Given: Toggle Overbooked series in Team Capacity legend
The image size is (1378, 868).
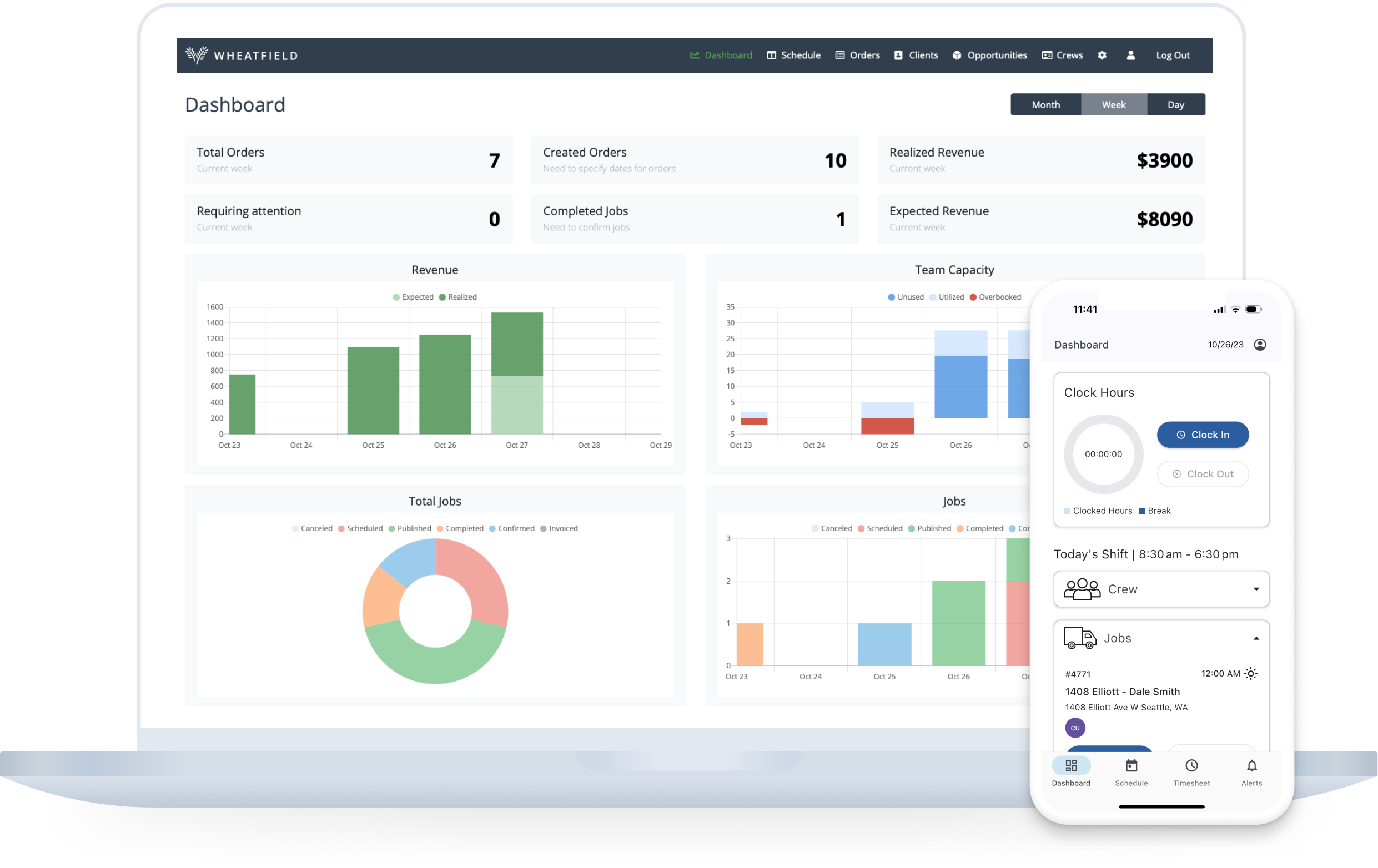Looking at the screenshot, I should tap(995, 297).
